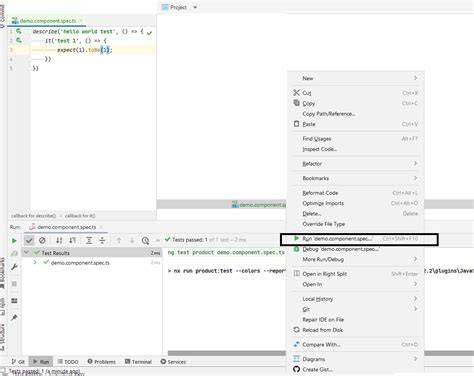The image size is (474, 376).
Task: Choose Copy from context menu
Action: (355, 103)
